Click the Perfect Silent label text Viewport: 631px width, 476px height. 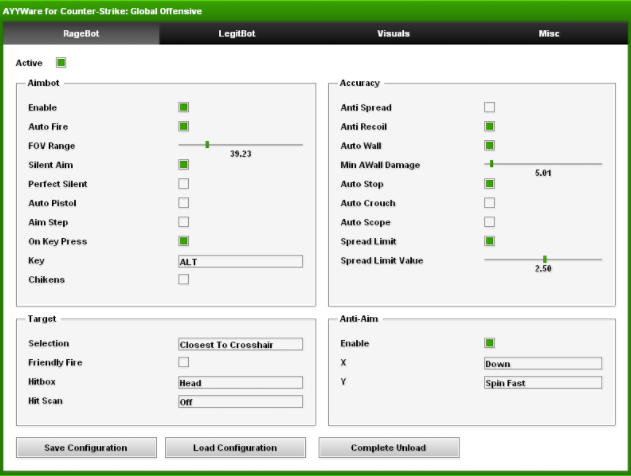click(58, 184)
